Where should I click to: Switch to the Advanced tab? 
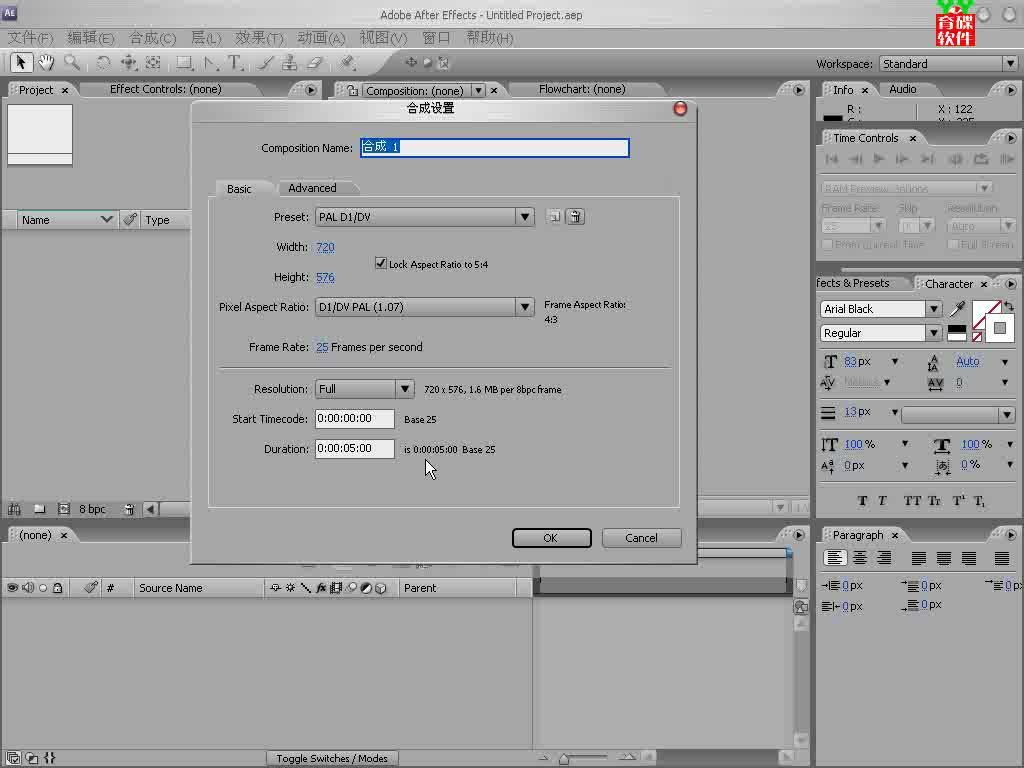(312, 188)
